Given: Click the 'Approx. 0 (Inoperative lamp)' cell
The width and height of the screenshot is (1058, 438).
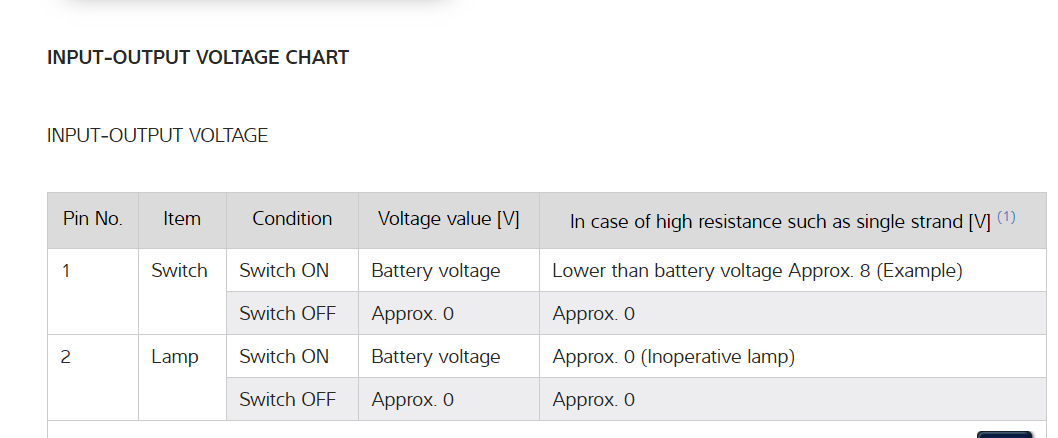Looking at the screenshot, I should 673,357.
